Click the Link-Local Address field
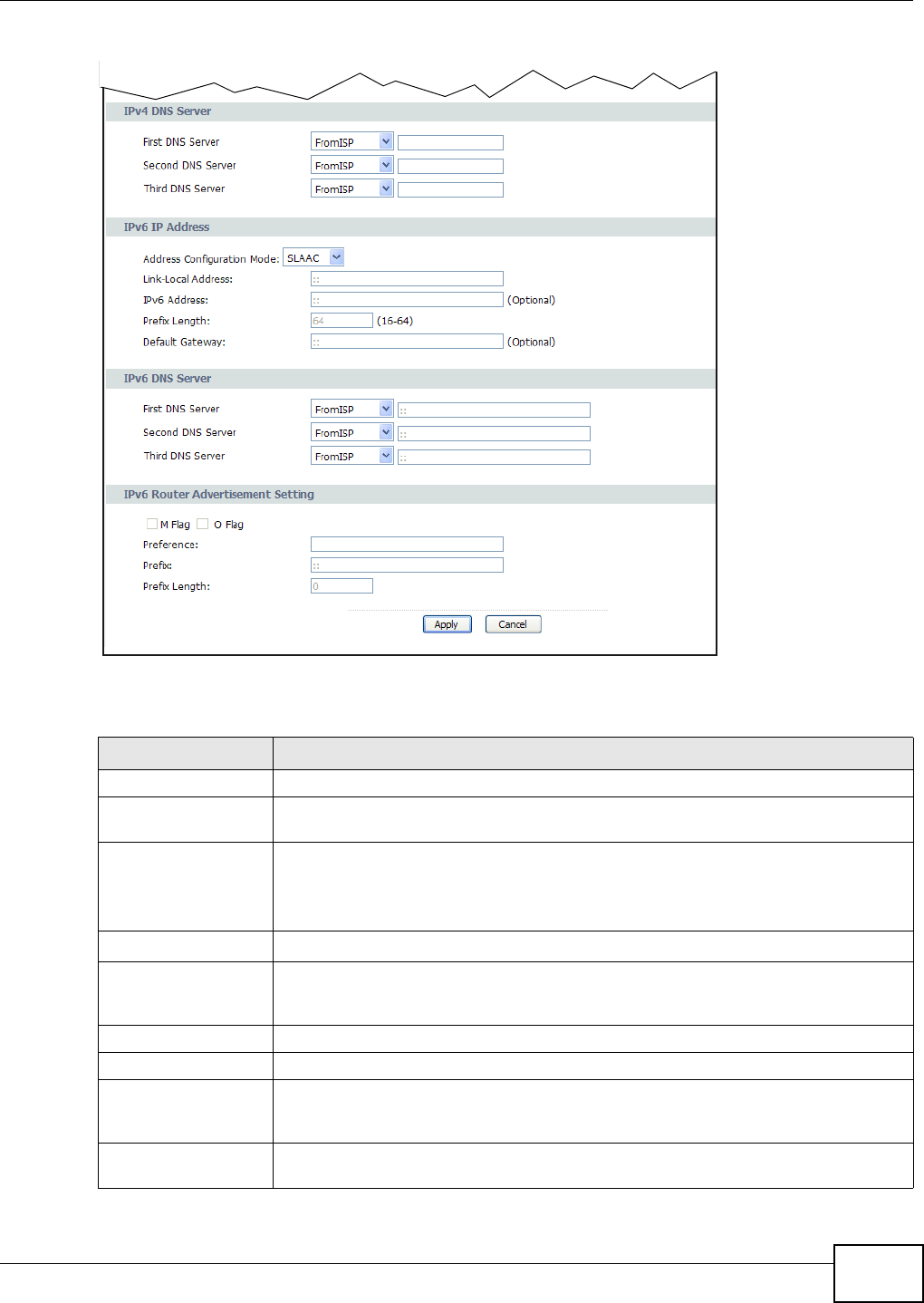924x1303 pixels. click(x=407, y=279)
